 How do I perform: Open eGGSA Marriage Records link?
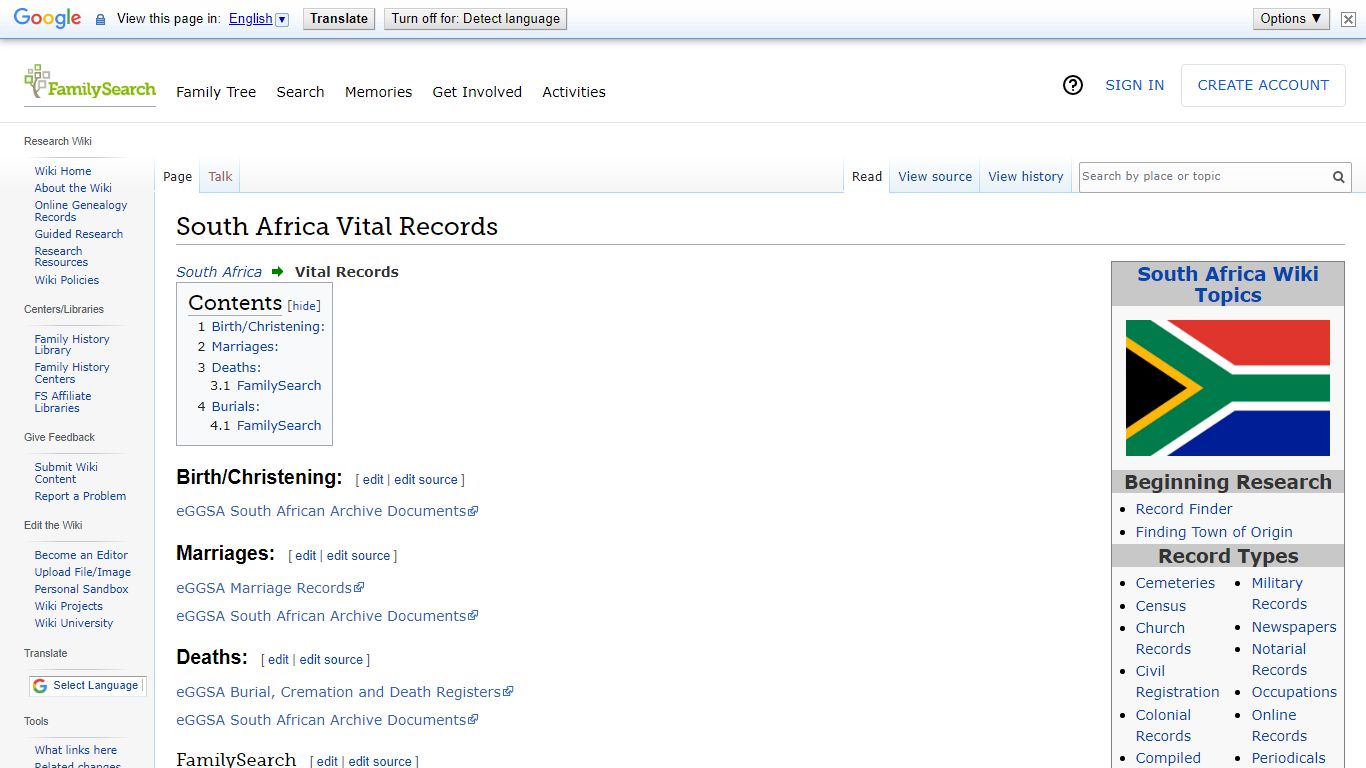[270, 588]
